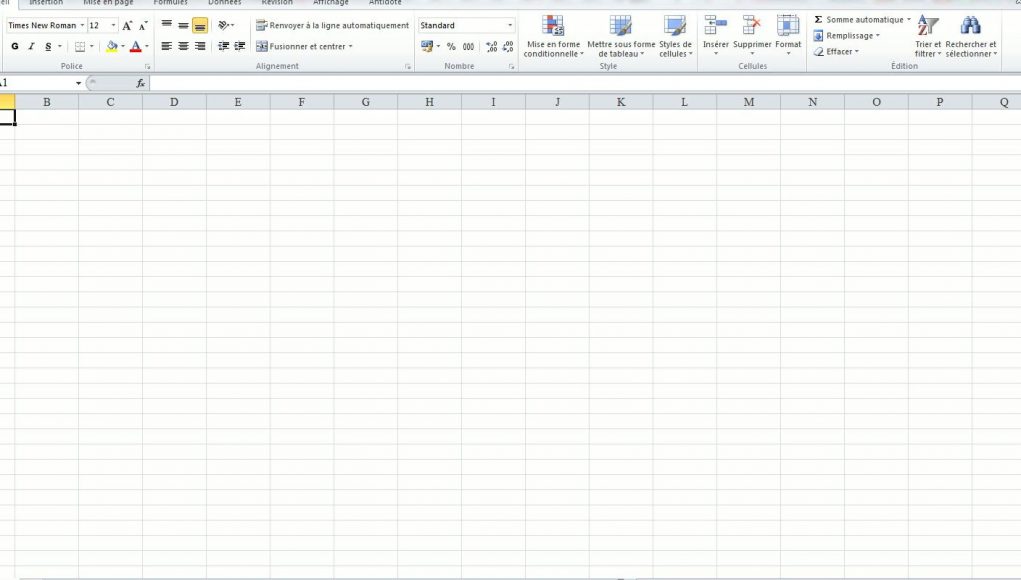
Task: Select column D header
Action: click(x=175, y=102)
